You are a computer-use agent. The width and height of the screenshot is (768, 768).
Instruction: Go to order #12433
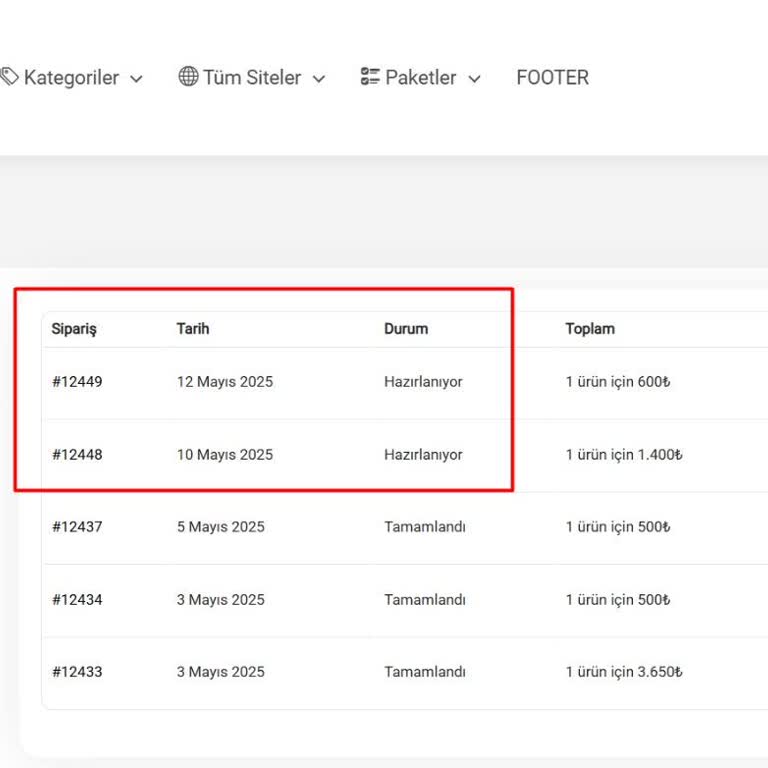(x=77, y=672)
